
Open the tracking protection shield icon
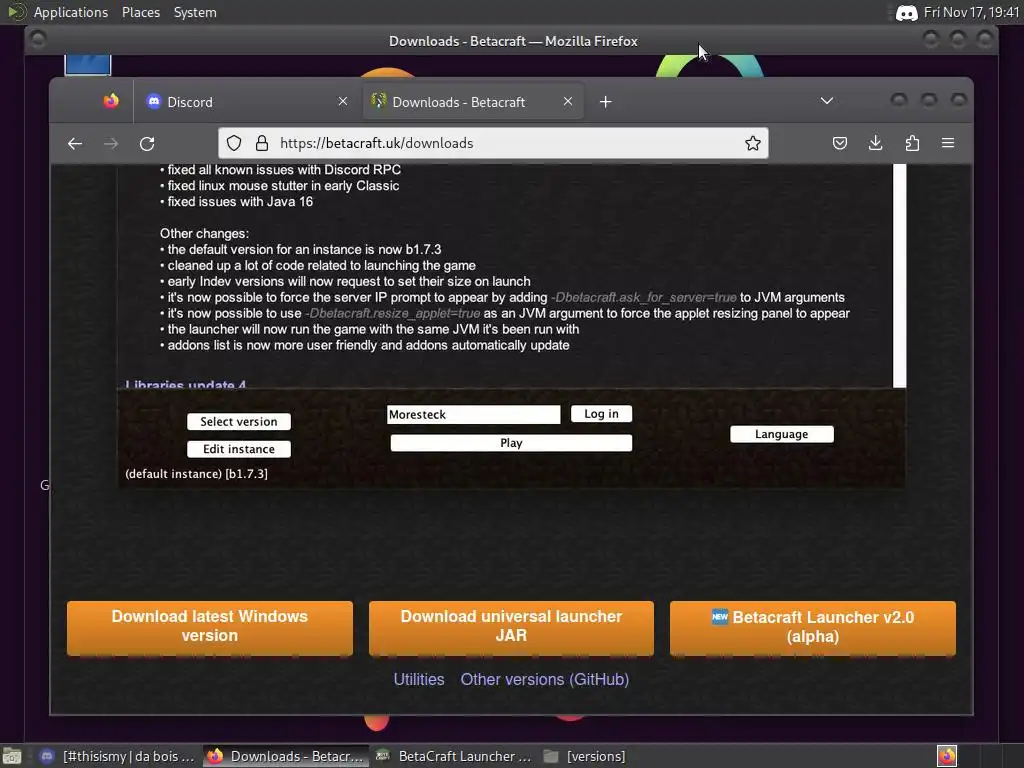click(x=234, y=143)
